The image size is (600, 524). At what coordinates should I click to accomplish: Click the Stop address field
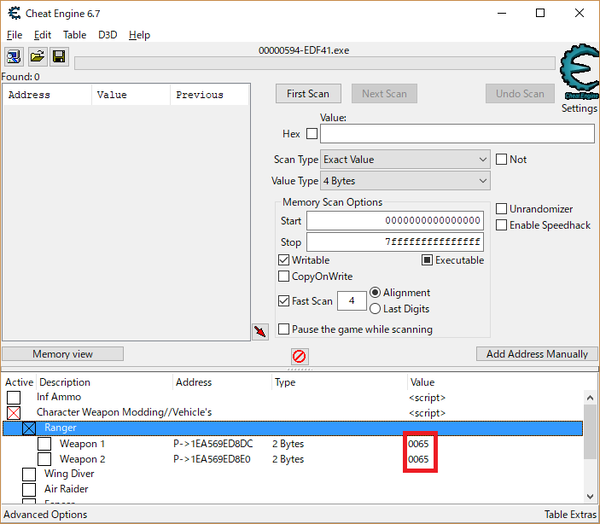pos(395,242)
